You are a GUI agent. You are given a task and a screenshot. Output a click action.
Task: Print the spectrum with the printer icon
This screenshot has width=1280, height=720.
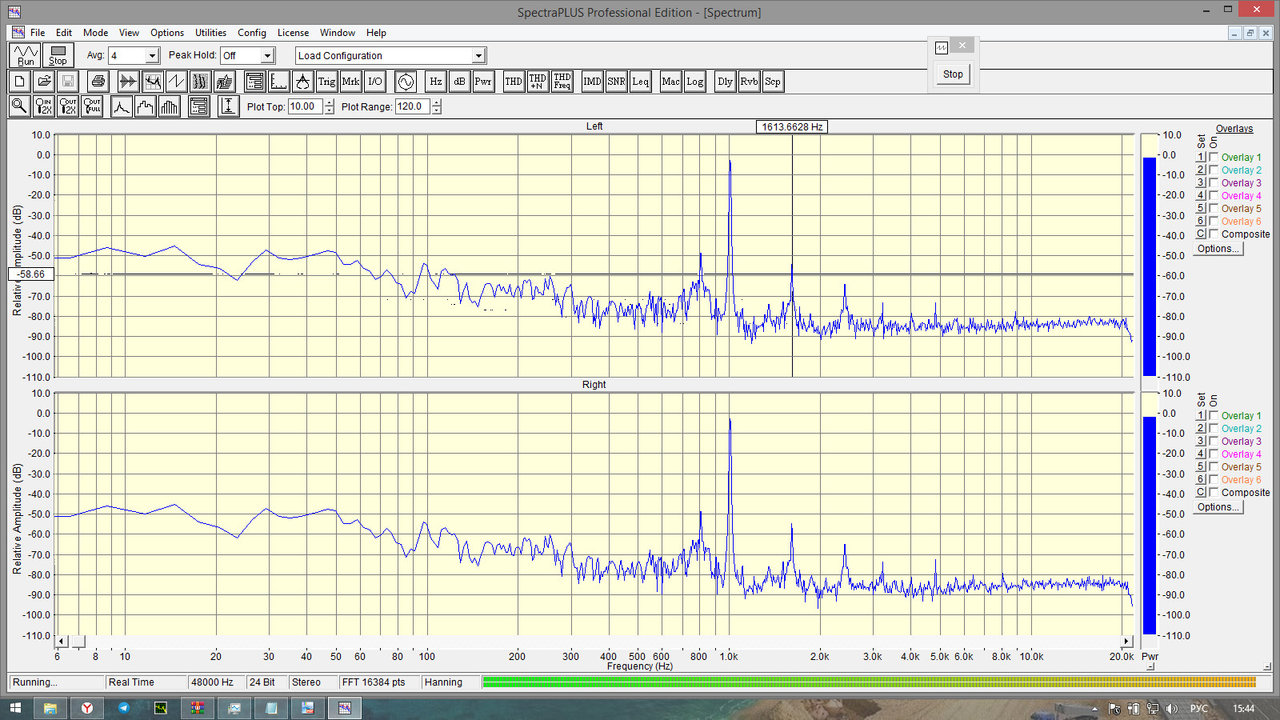[97, 81]
